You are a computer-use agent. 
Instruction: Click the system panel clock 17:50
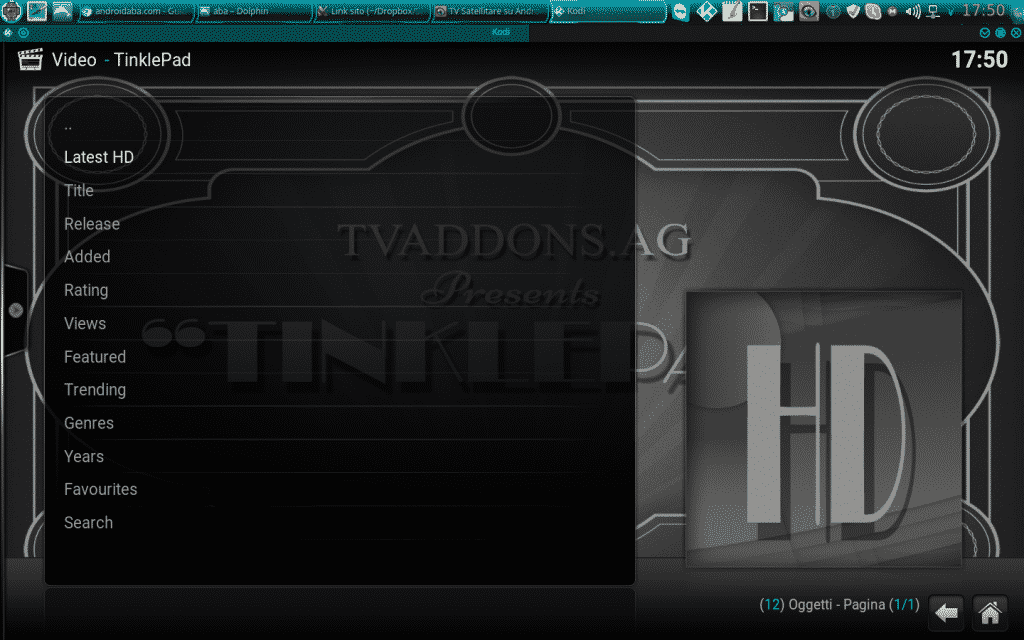click(x=984, y=10)
